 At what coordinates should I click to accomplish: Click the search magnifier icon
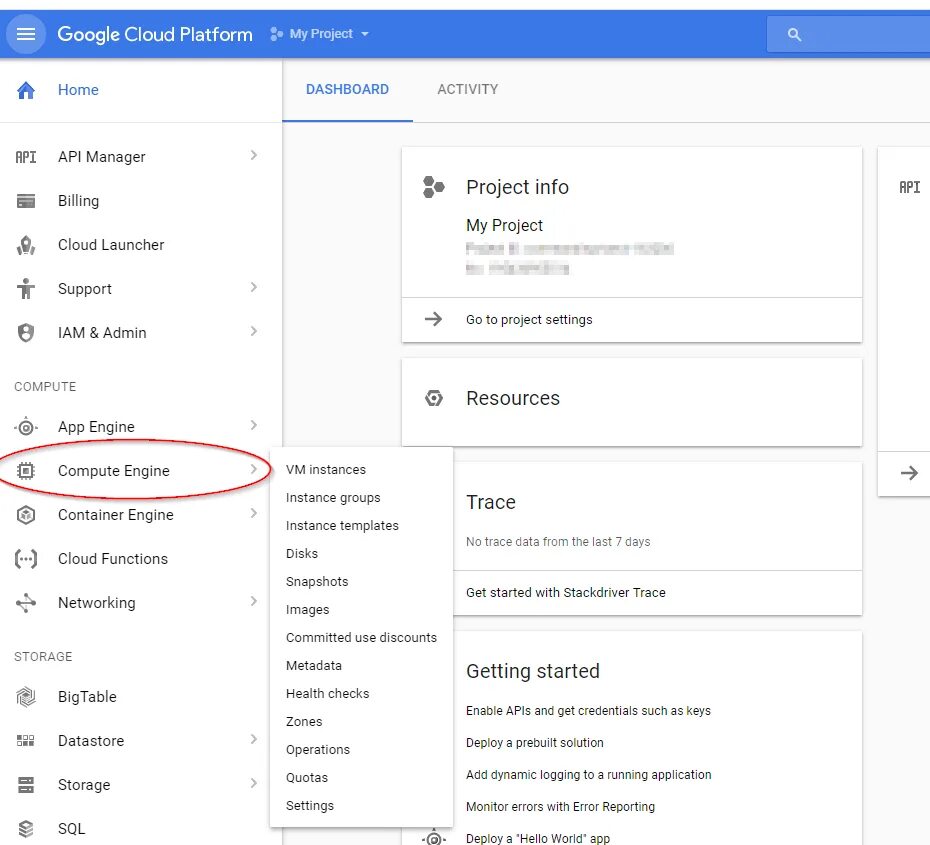794,34
